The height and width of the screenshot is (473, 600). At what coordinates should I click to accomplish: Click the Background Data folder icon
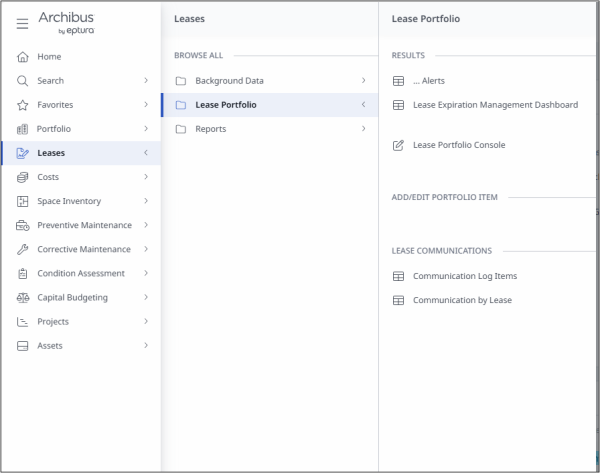point(181,81)
